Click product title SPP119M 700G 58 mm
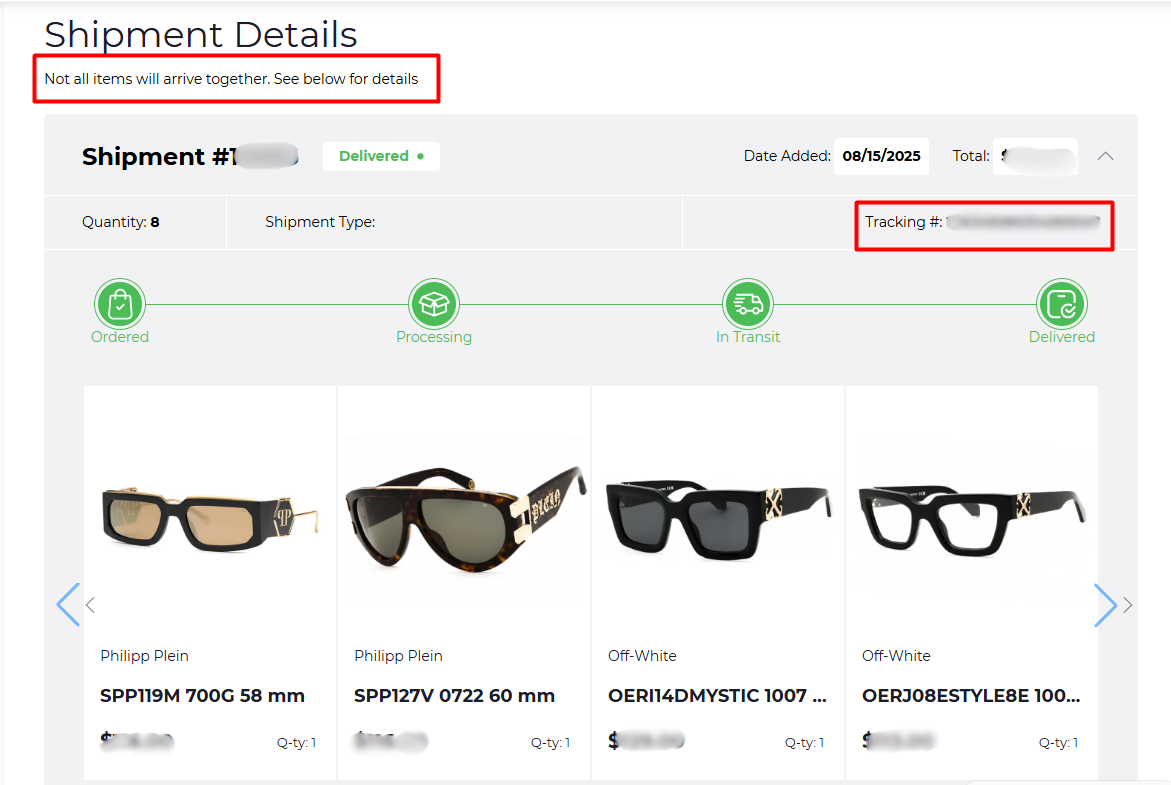Screen dimensions: 1171x785 click(202, 695)
